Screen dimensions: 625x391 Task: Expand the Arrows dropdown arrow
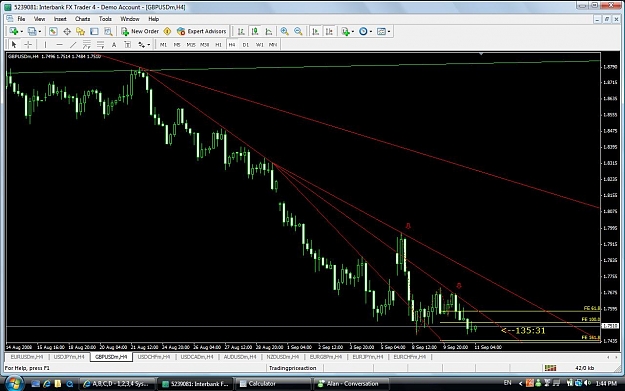pyautogui.click(x=149, y=45)
